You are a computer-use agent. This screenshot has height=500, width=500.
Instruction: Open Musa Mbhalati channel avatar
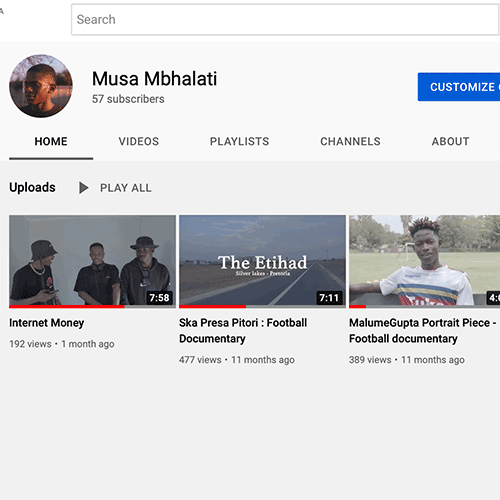[41, 86]
